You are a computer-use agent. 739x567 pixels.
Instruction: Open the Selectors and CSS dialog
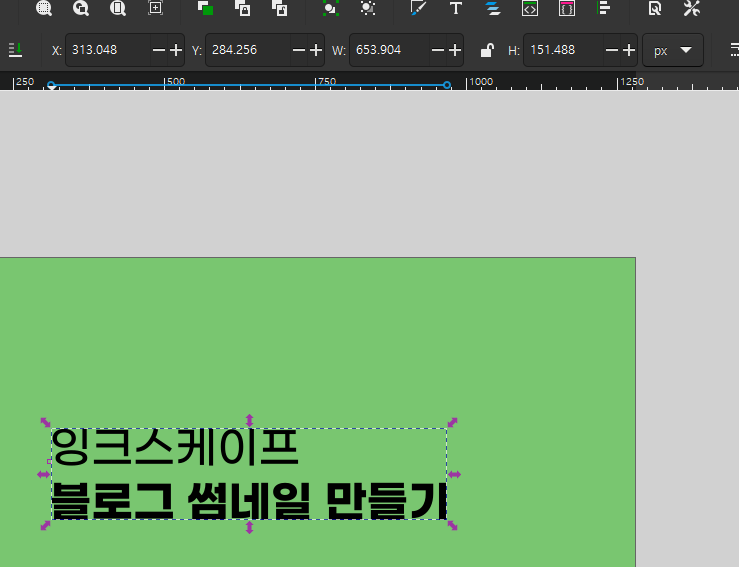tap(567, 8)
